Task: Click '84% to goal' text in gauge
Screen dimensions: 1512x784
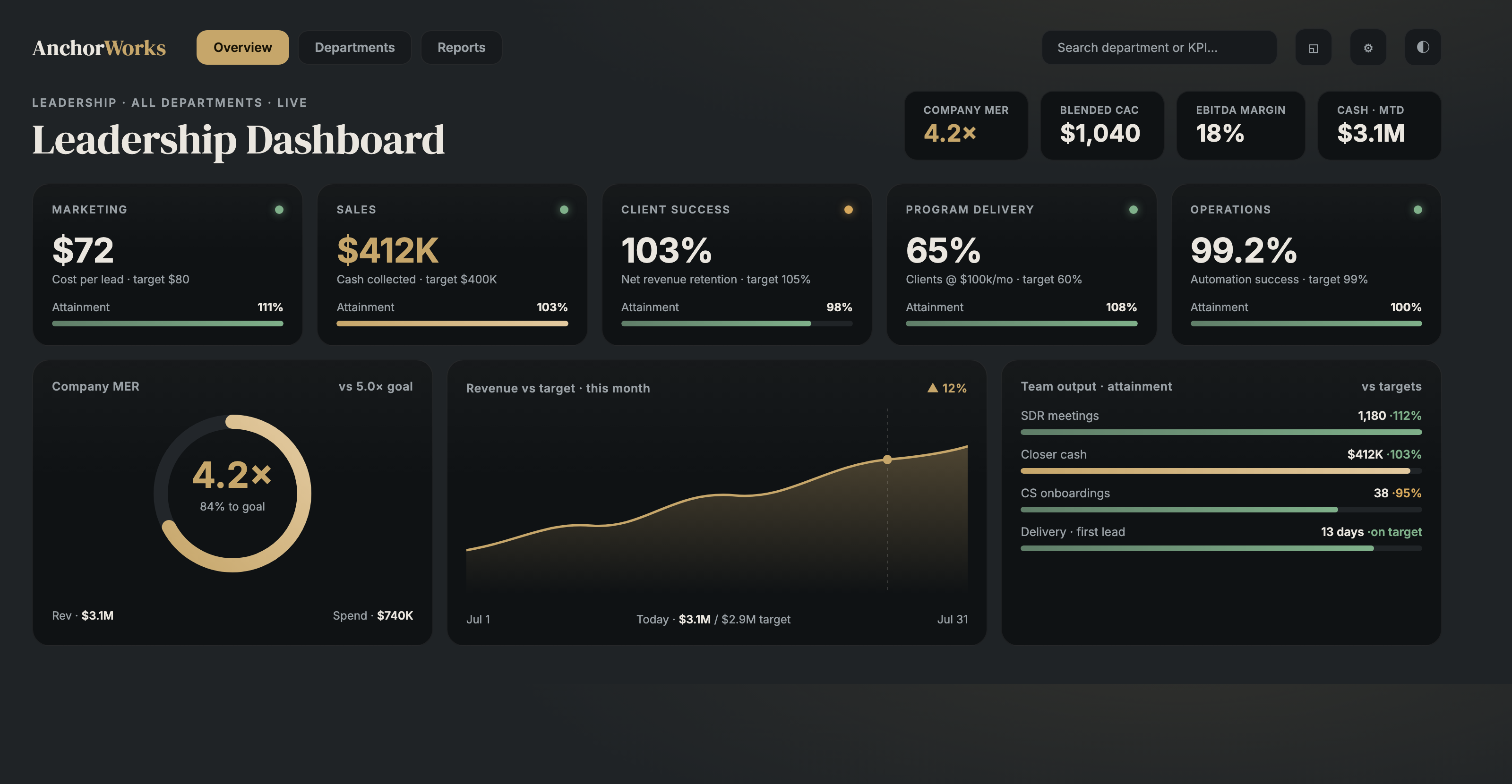Action: (232, 506)
